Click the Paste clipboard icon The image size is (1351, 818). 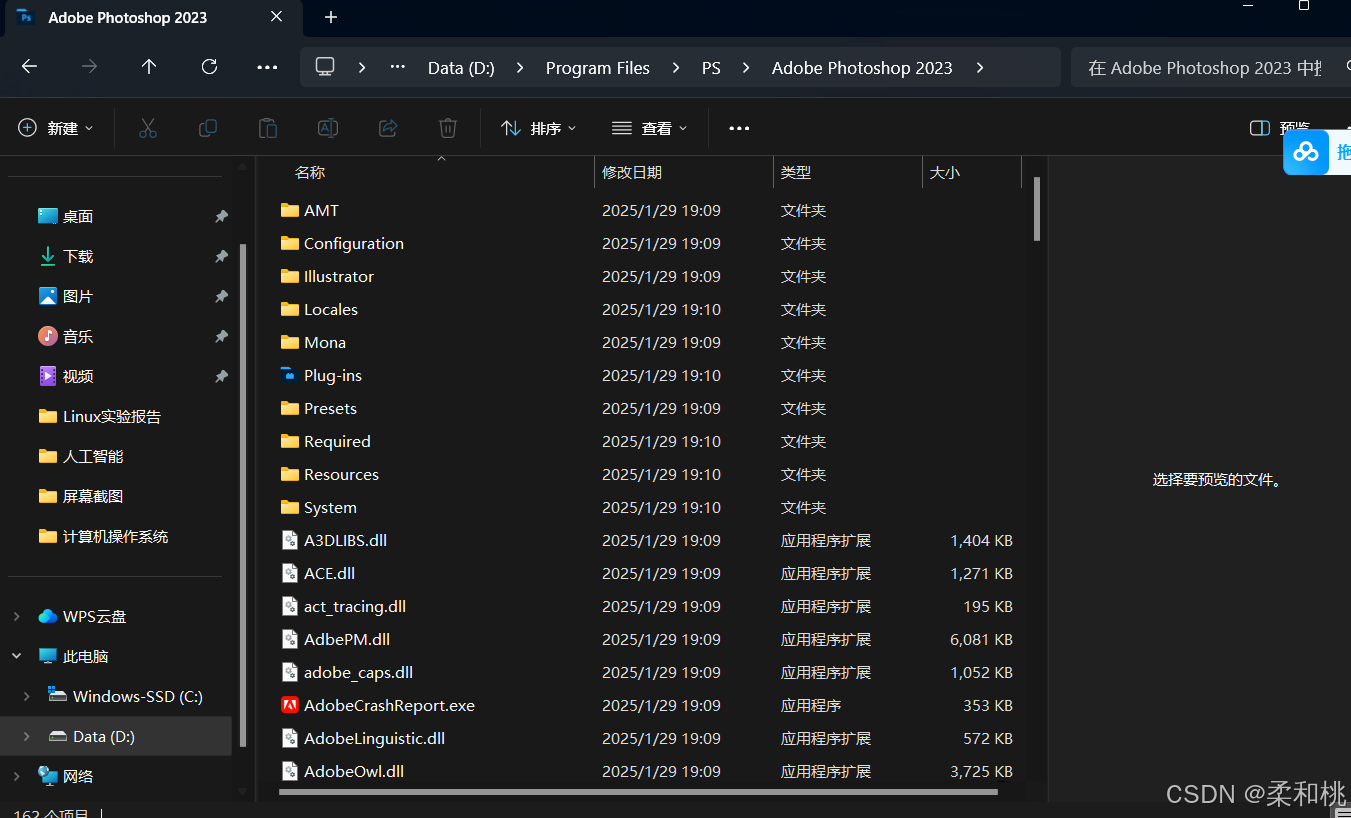click(268, 128)
